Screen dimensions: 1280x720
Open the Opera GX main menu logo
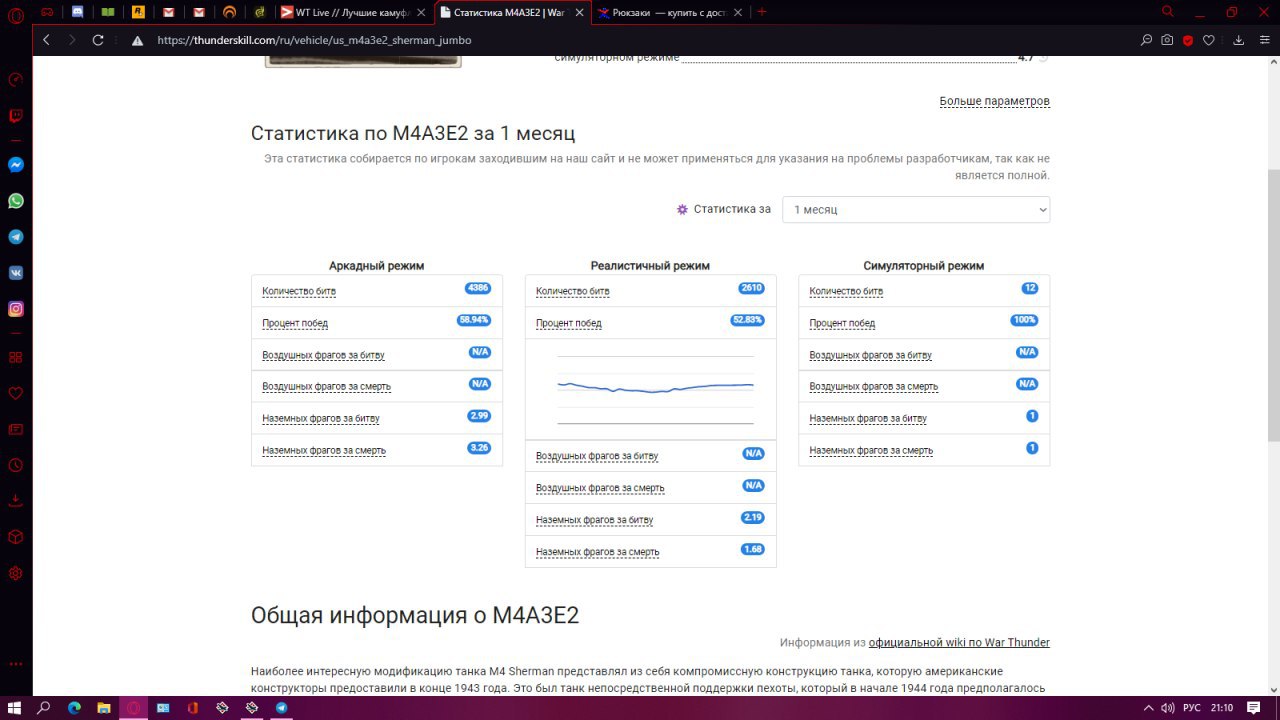coord(16,14)
